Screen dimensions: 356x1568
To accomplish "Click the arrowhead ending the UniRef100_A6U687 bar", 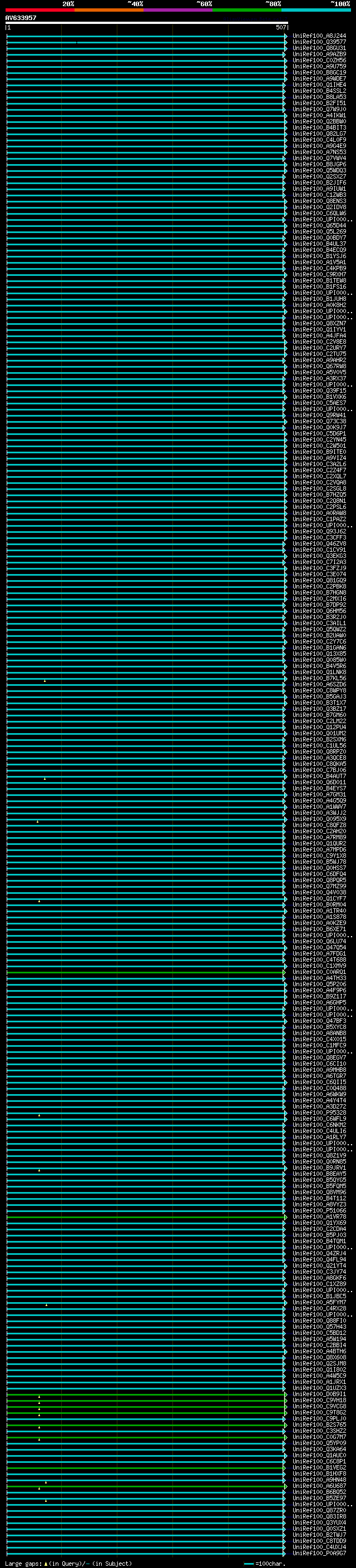I will (x=285, y=1486).
